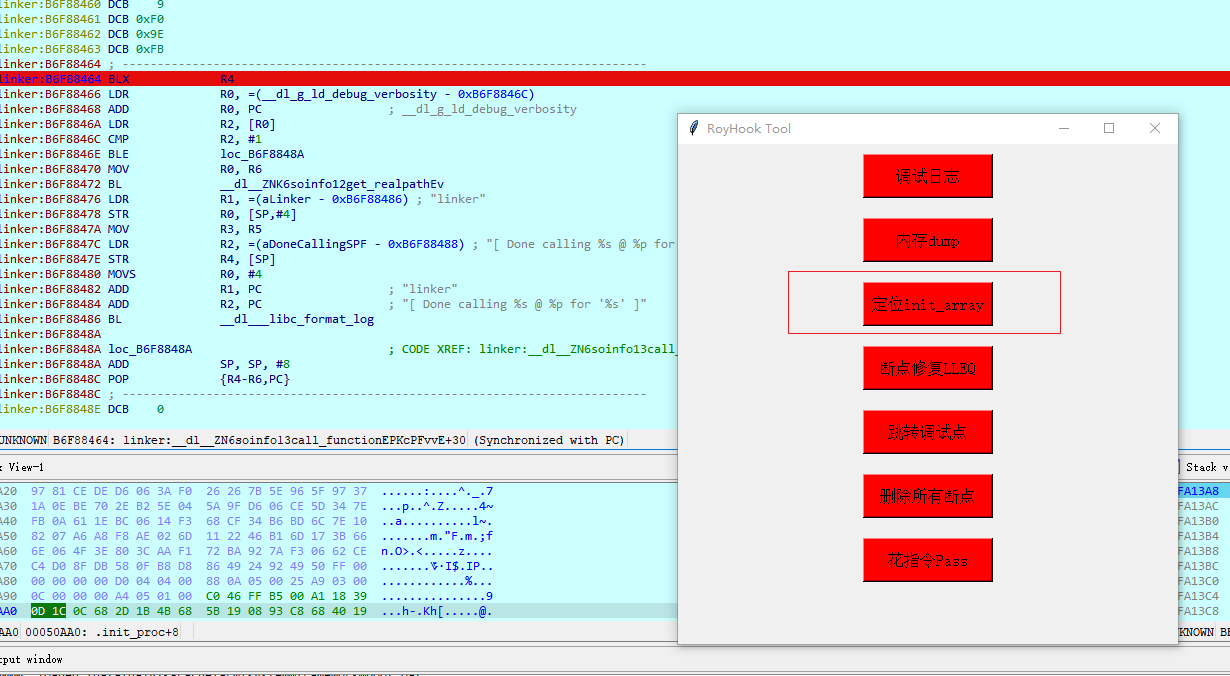Select the highlighted BLX R4 breakpoint line
The image size is (1230, 676).
coord(615,79)
